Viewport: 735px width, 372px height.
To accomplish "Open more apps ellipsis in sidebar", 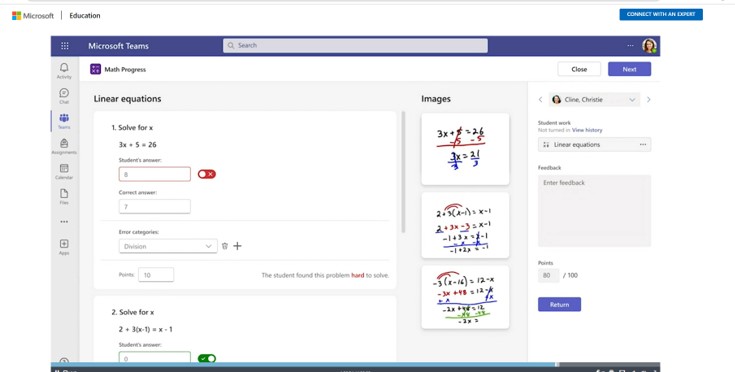I will 64,222.
